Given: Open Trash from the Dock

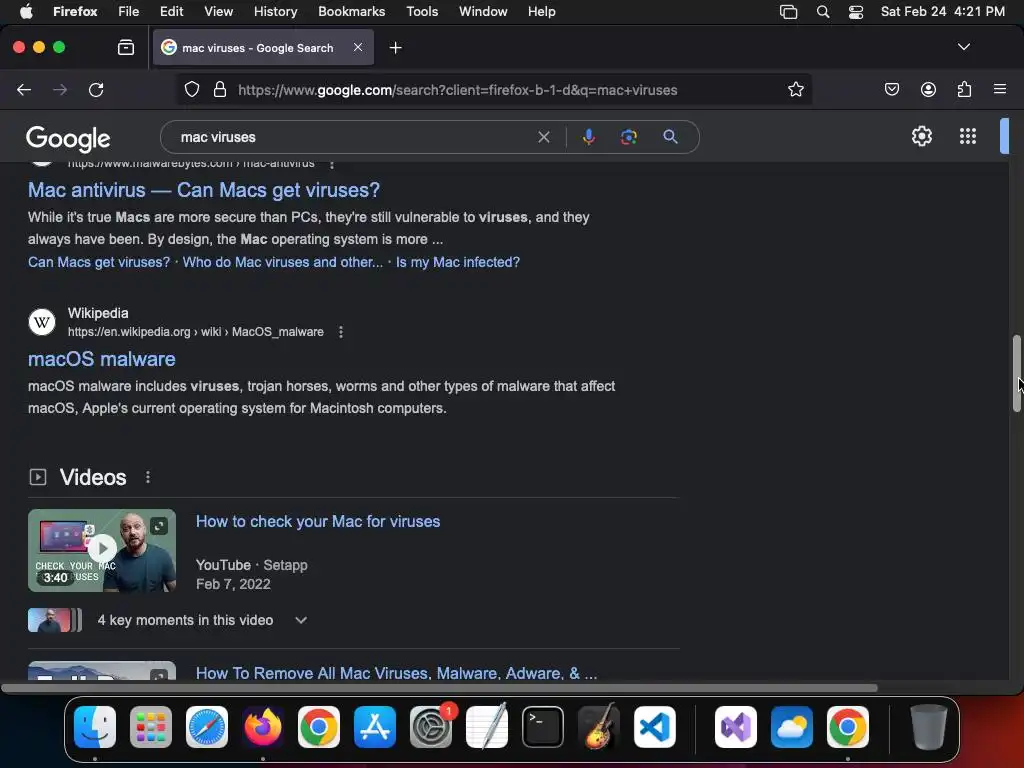Looking at the screenshot, I should coord(928,727).
